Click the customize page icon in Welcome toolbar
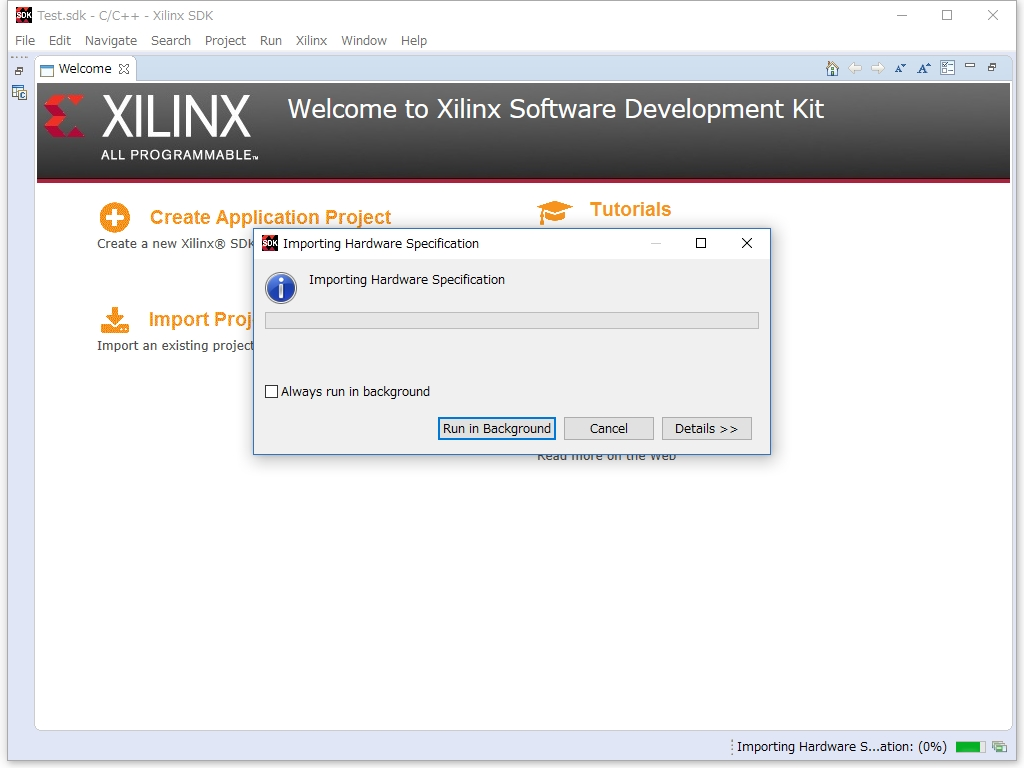Screen dimensions: 1024x768 [x=948, y=68]
